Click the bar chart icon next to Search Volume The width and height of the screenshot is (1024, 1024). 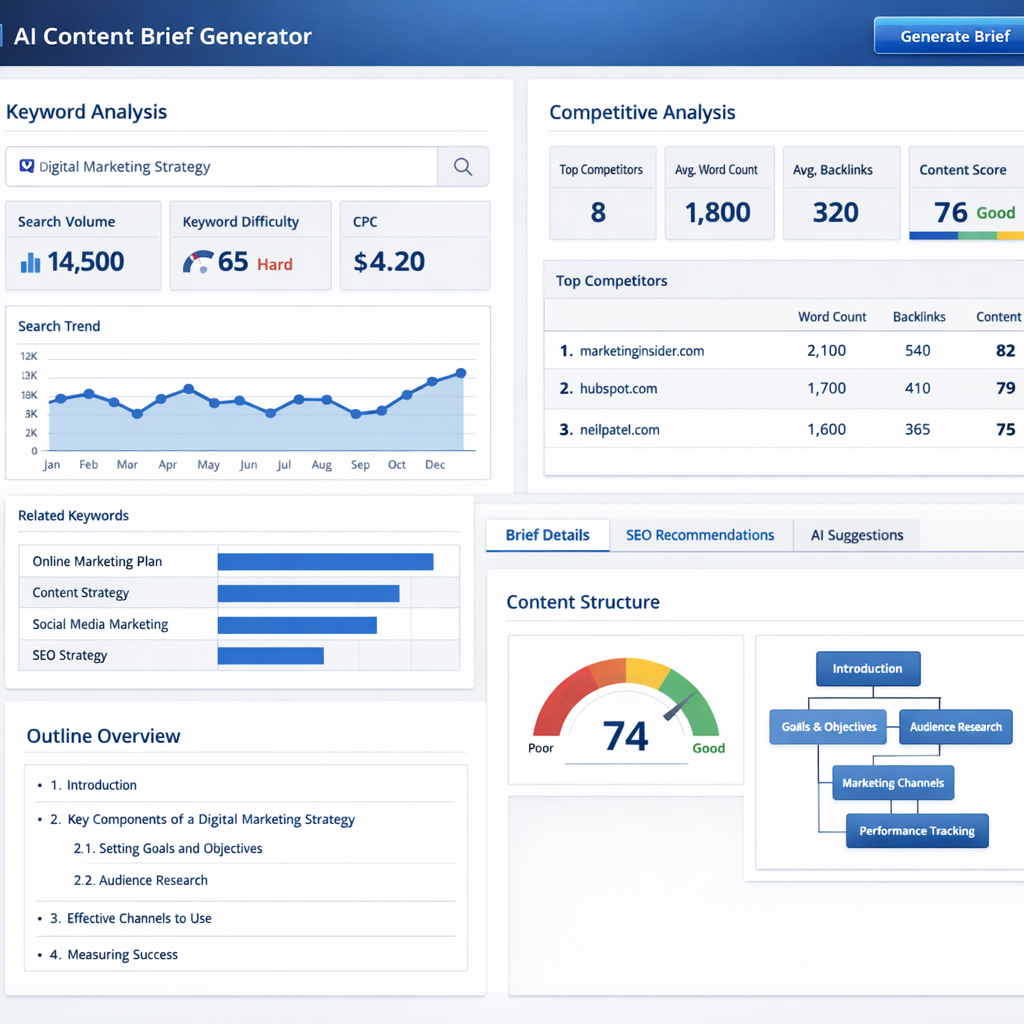[x=30, y=262]
